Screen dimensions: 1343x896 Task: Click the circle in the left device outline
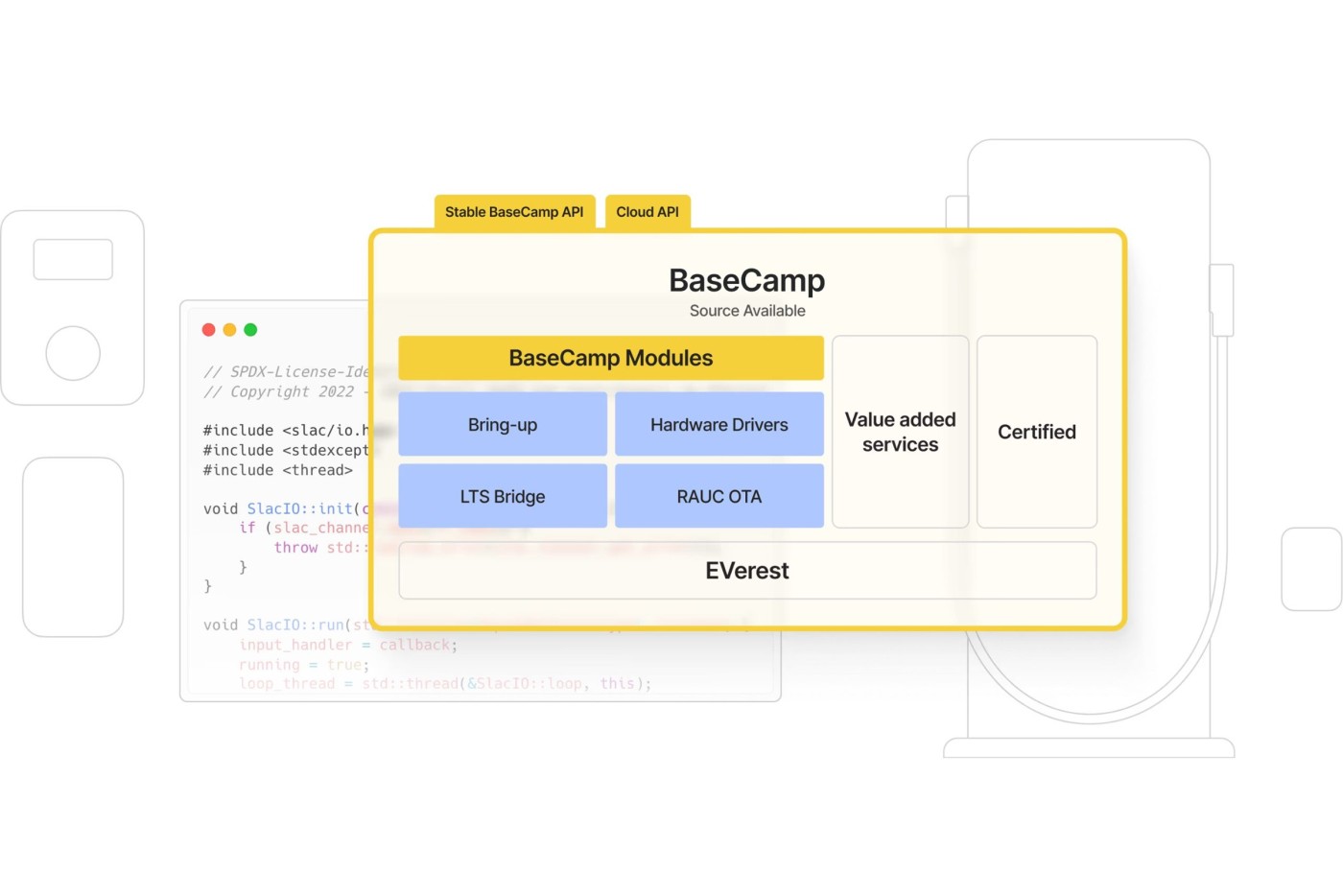73,353
